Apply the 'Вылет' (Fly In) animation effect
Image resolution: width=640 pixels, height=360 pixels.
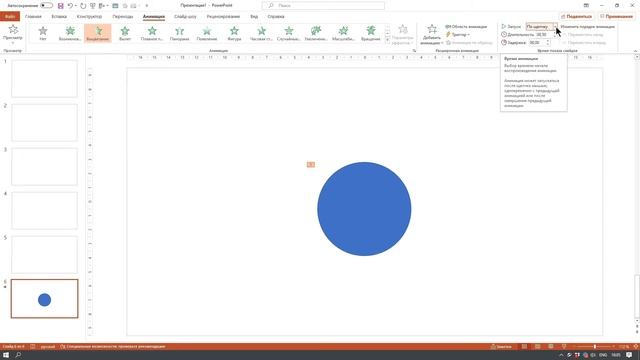[x=125, y=33]
